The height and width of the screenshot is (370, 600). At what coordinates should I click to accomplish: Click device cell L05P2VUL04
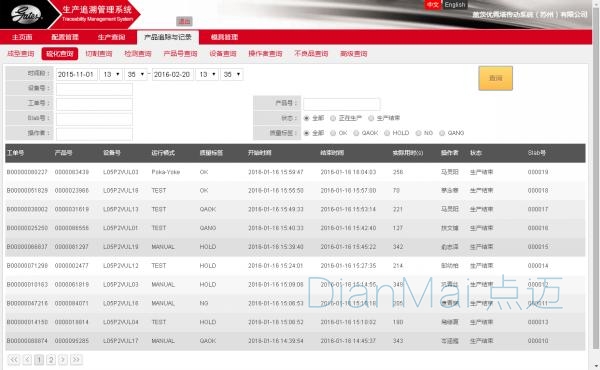click(x=121, y=322)
